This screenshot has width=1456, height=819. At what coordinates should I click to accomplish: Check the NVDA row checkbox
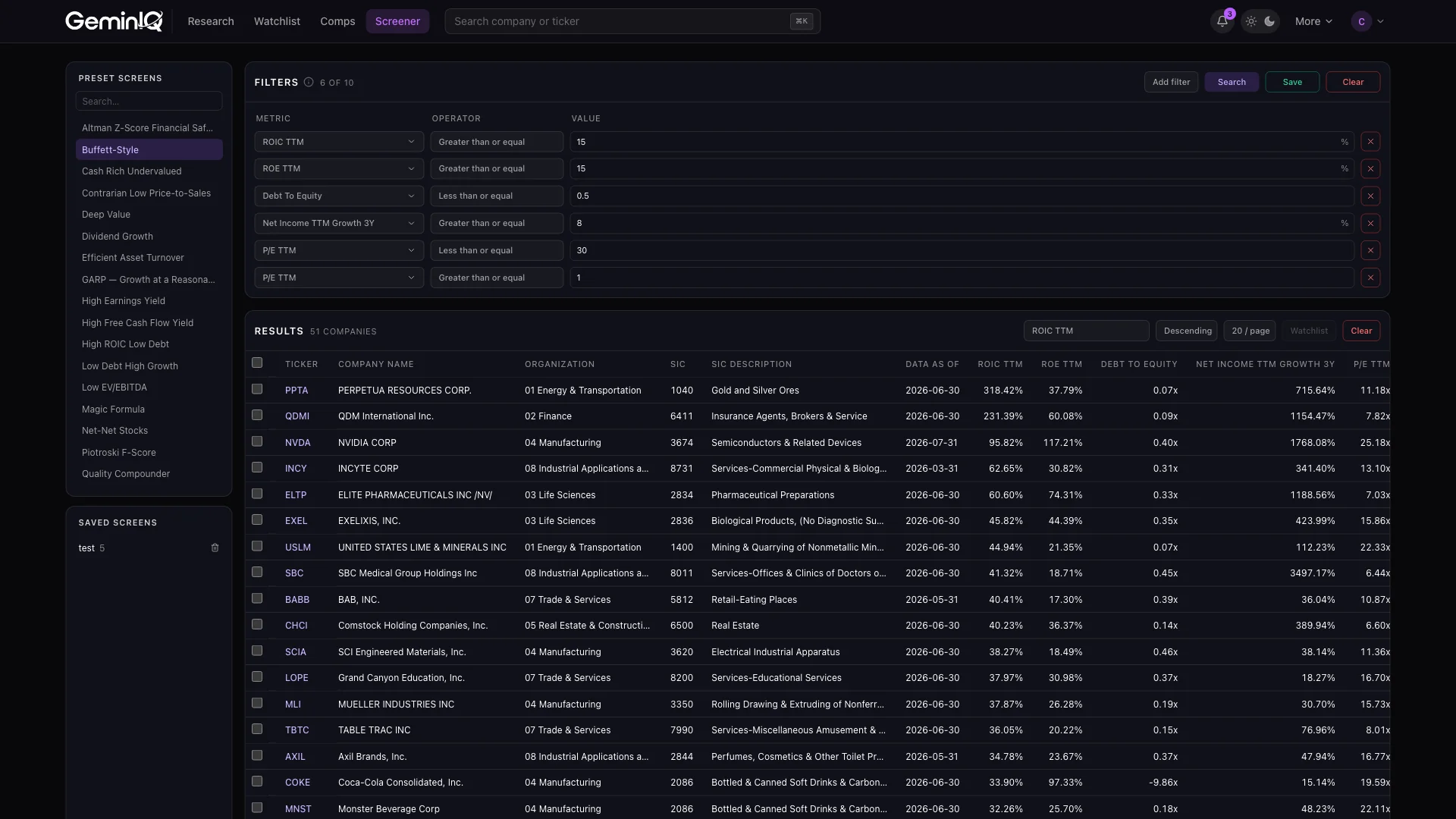257,441
